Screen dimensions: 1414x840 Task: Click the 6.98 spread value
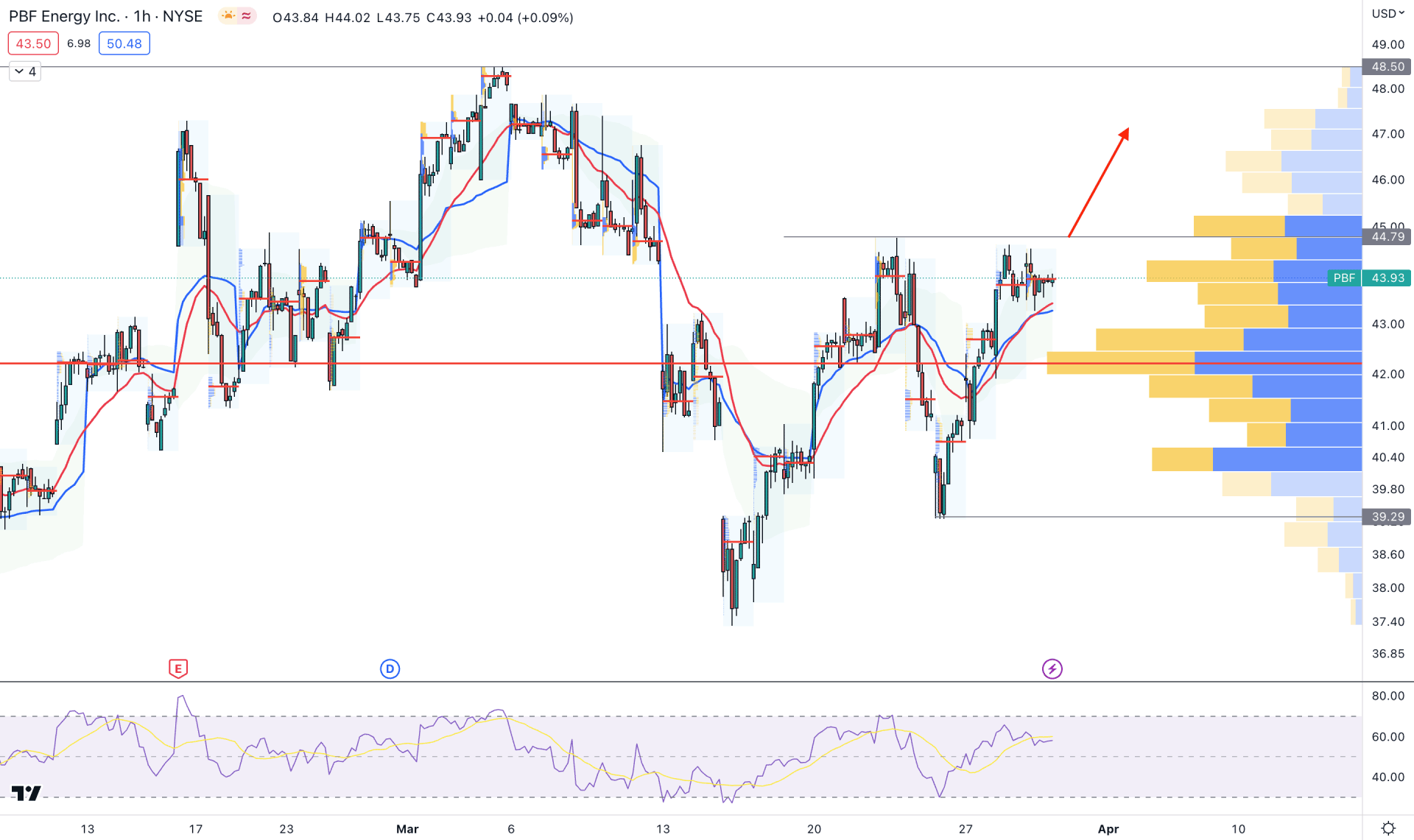click(79, 43)
